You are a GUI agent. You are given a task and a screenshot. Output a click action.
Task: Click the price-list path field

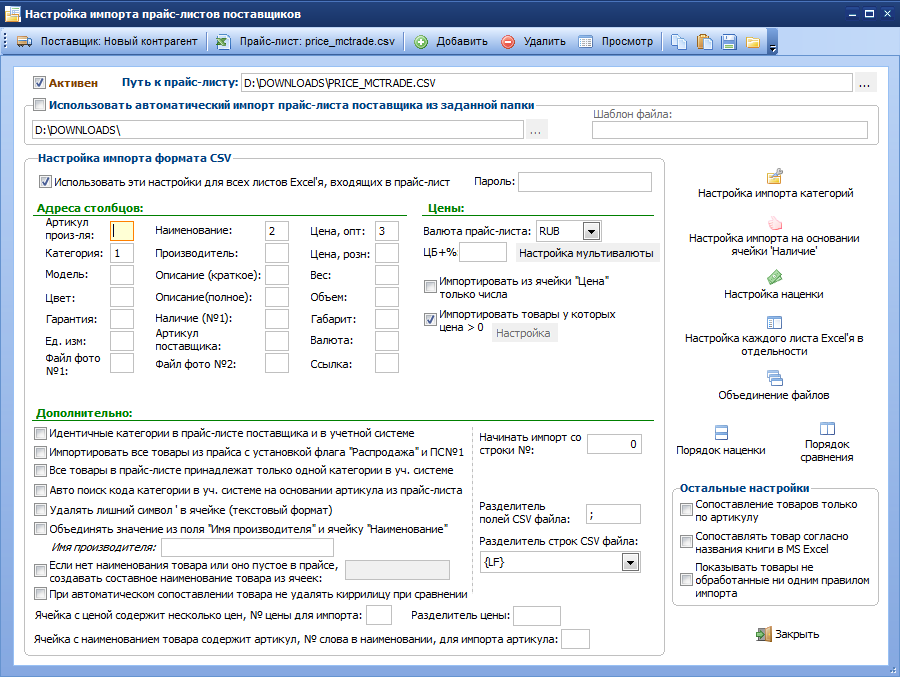546,83
